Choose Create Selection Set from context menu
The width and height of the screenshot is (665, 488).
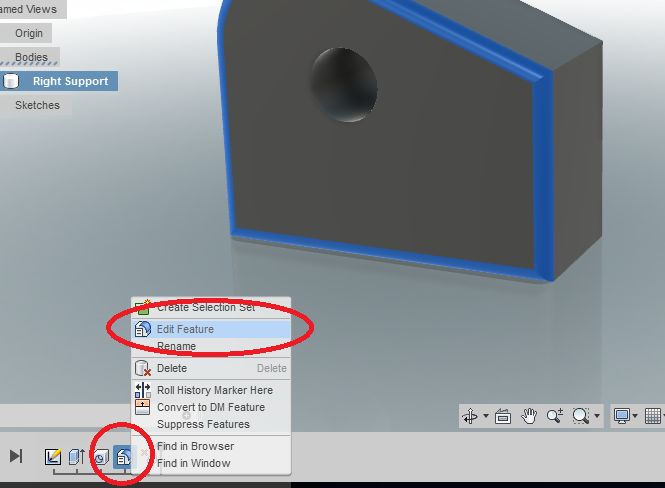click(211, 307)
